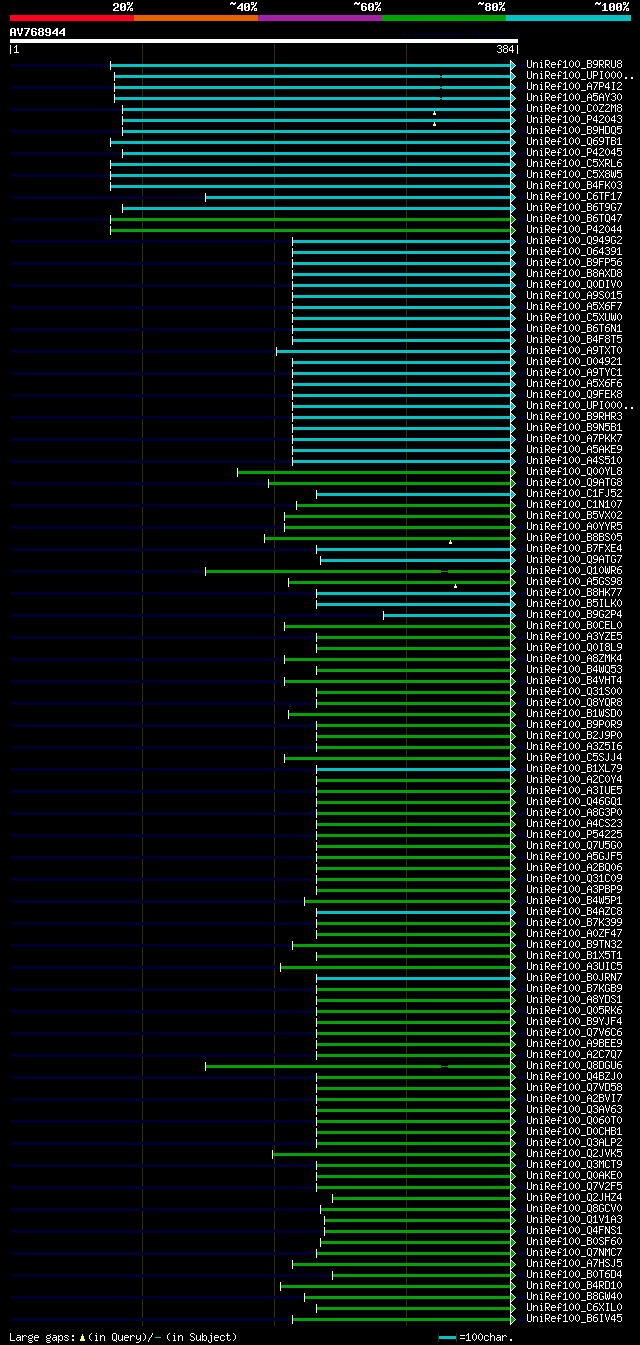This screenshot has width=640, height=1345.
Task: Select the UniRef100_B9RHR3 label
Action: [574, 417]
